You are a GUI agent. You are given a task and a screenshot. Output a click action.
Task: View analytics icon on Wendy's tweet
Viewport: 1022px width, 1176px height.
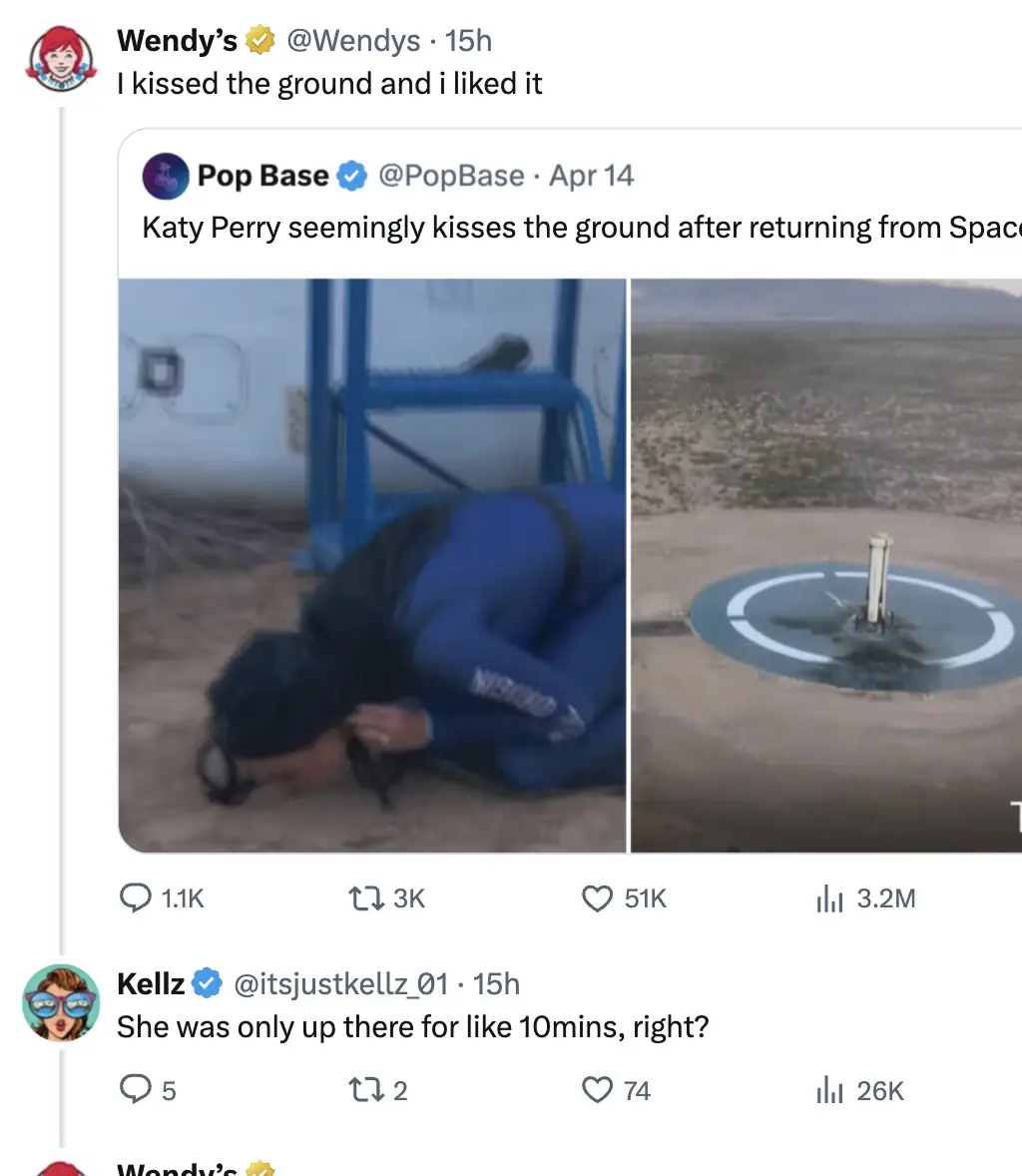click(829, 899)
